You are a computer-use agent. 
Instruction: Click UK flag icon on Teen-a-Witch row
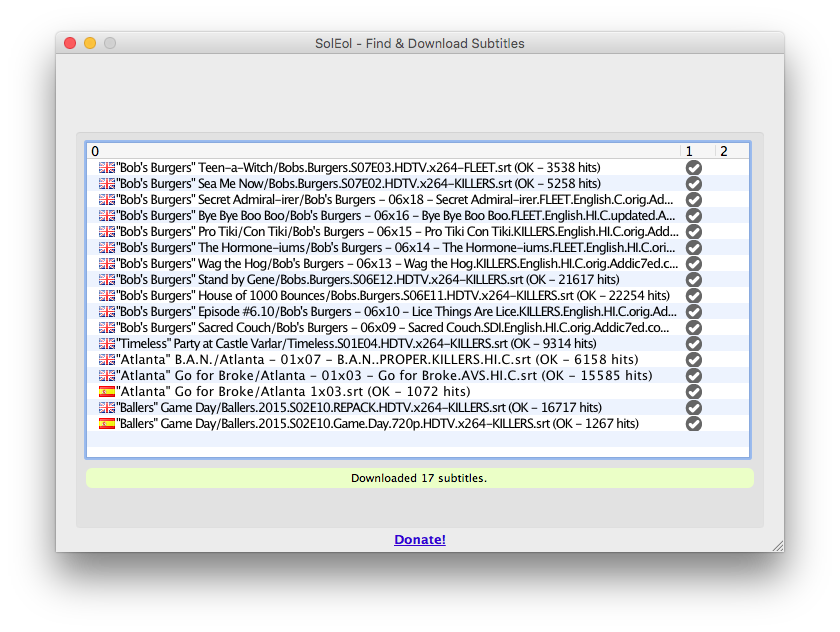(107, 168)
